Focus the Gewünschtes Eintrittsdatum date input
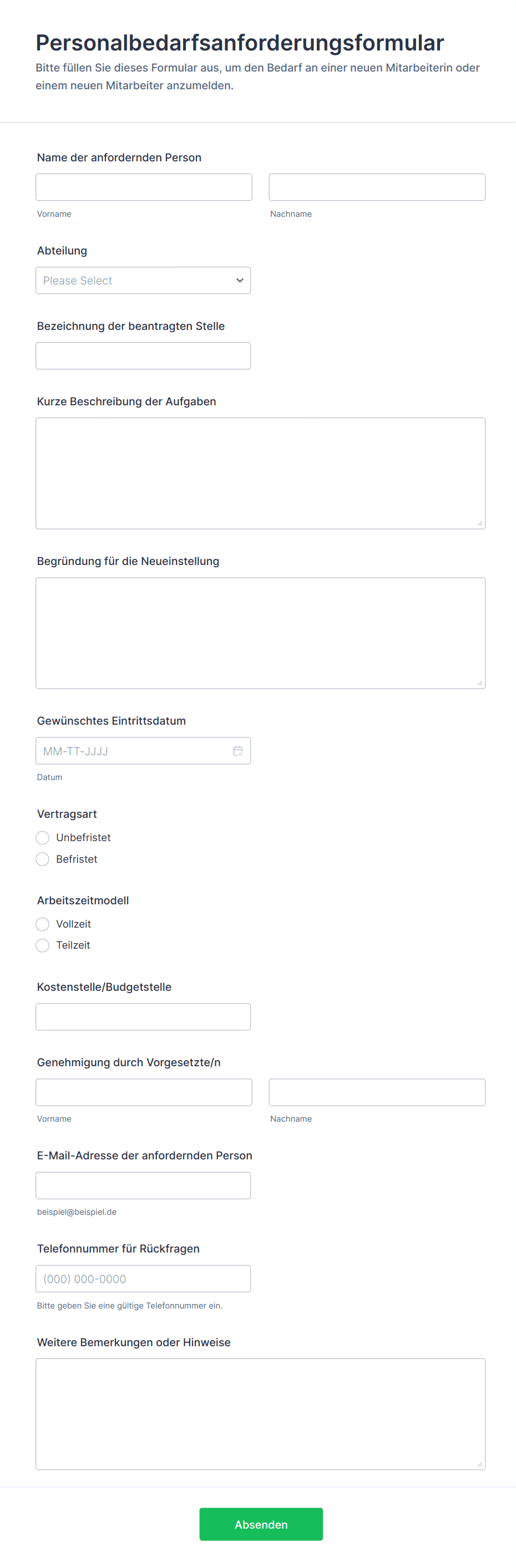Viewport: 516px width, 1568px height. [x=134, y=751]
